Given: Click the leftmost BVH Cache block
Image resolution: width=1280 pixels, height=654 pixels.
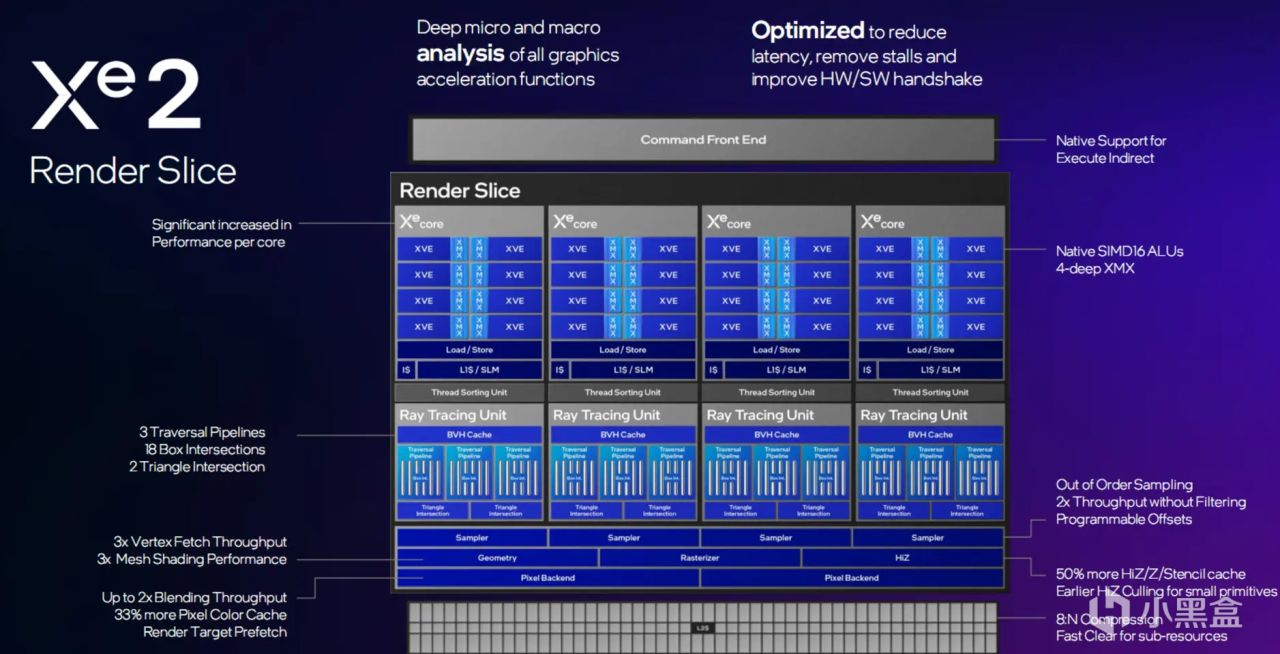Looking at the screenshot, I should click(469, 435).
